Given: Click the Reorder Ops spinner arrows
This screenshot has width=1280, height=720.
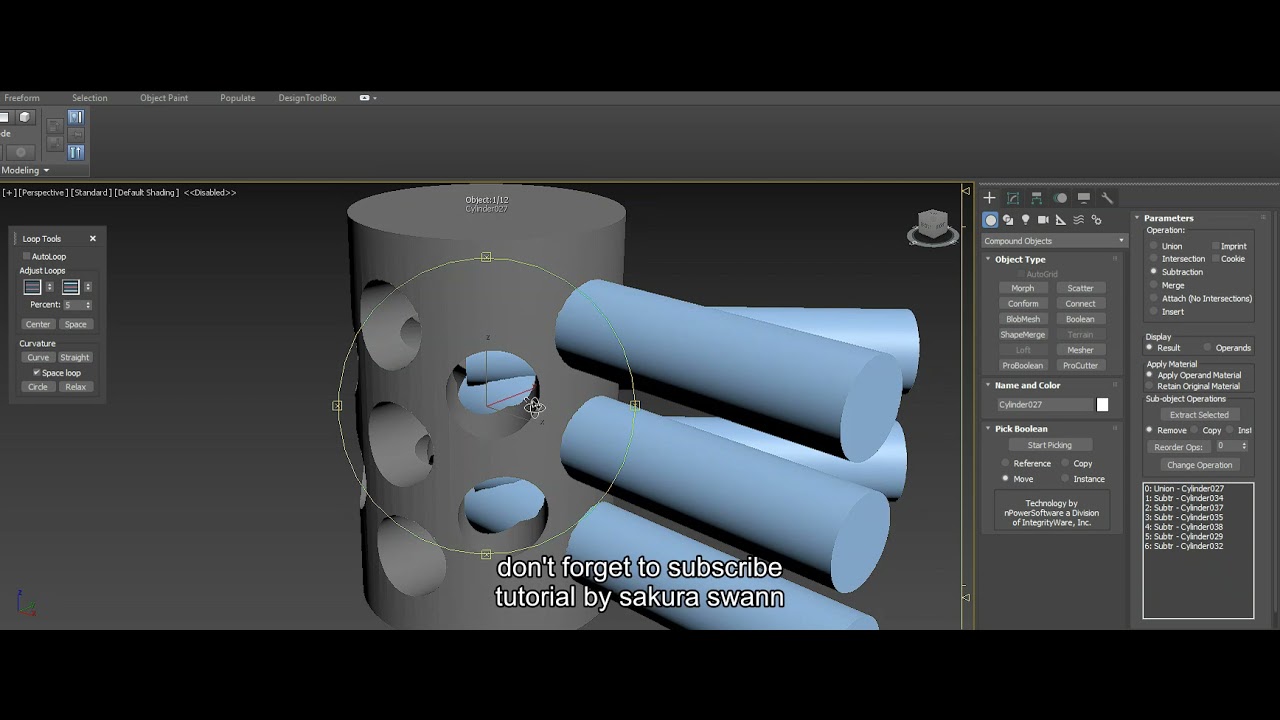Looking at the screenshot, I should (x=1244, y=447).
